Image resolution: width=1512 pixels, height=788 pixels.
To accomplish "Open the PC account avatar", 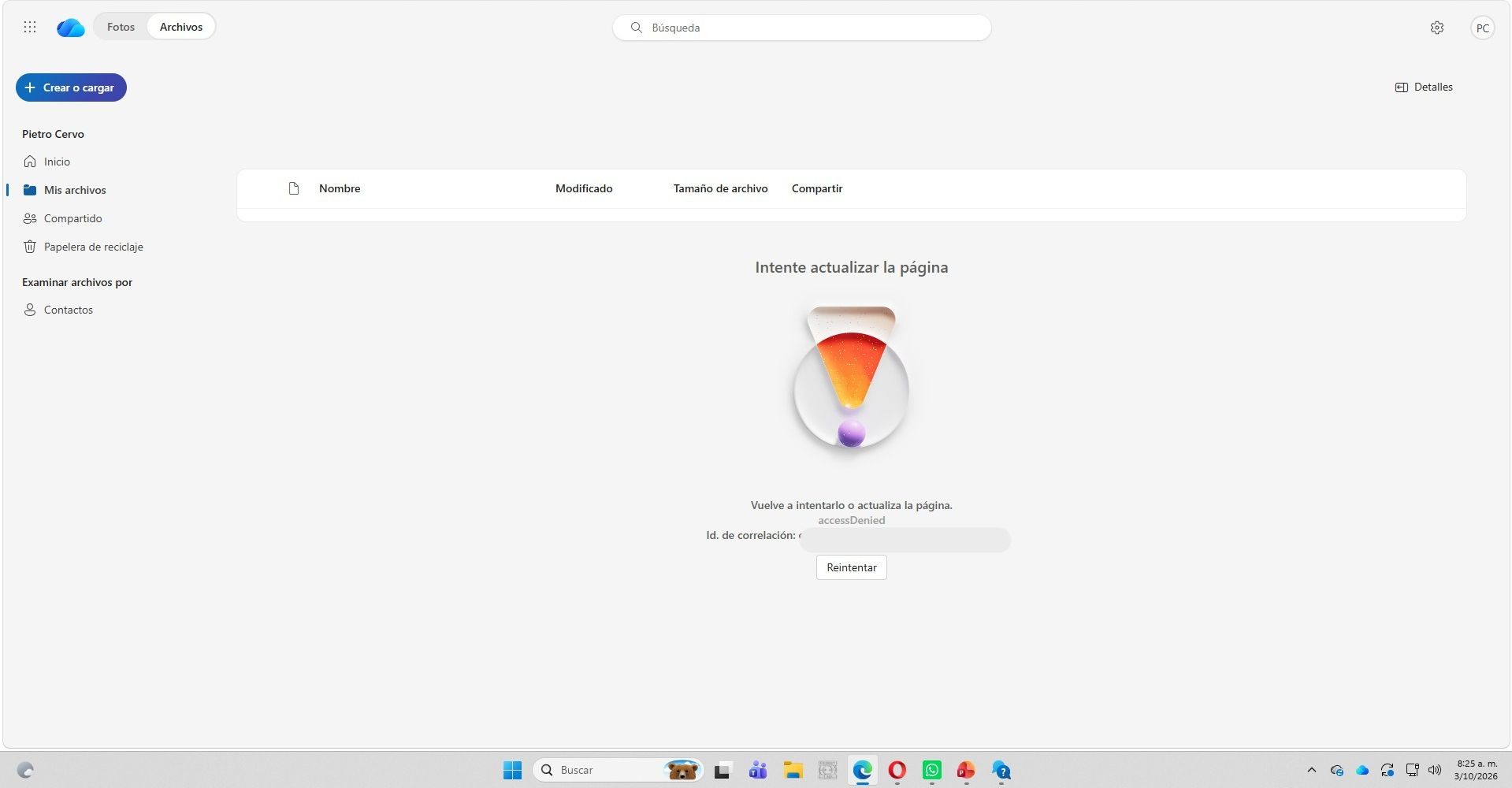I will [1482, 28].
